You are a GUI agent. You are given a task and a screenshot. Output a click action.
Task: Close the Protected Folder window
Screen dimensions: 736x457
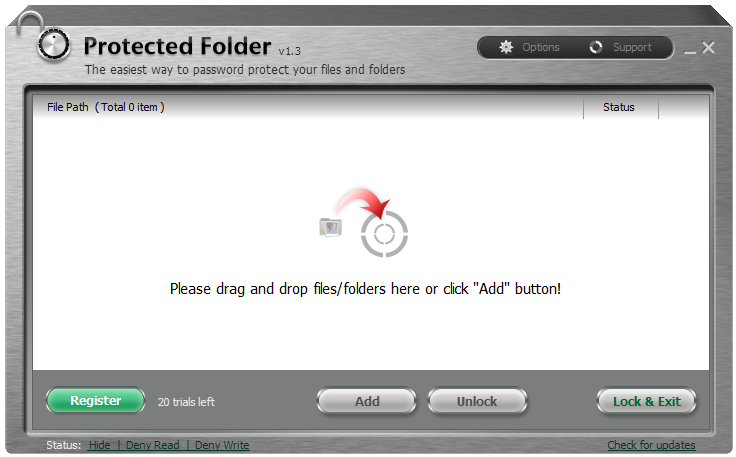coord(708,47)
